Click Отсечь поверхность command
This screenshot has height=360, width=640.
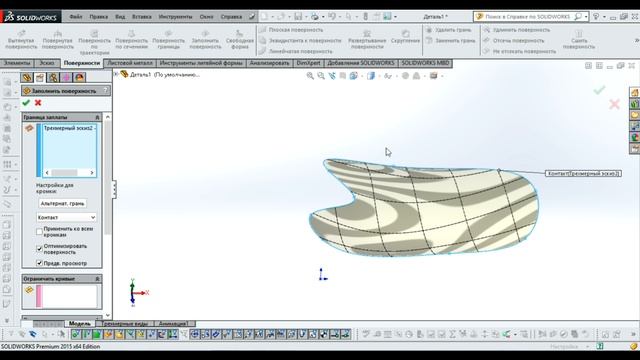[514, 40]
